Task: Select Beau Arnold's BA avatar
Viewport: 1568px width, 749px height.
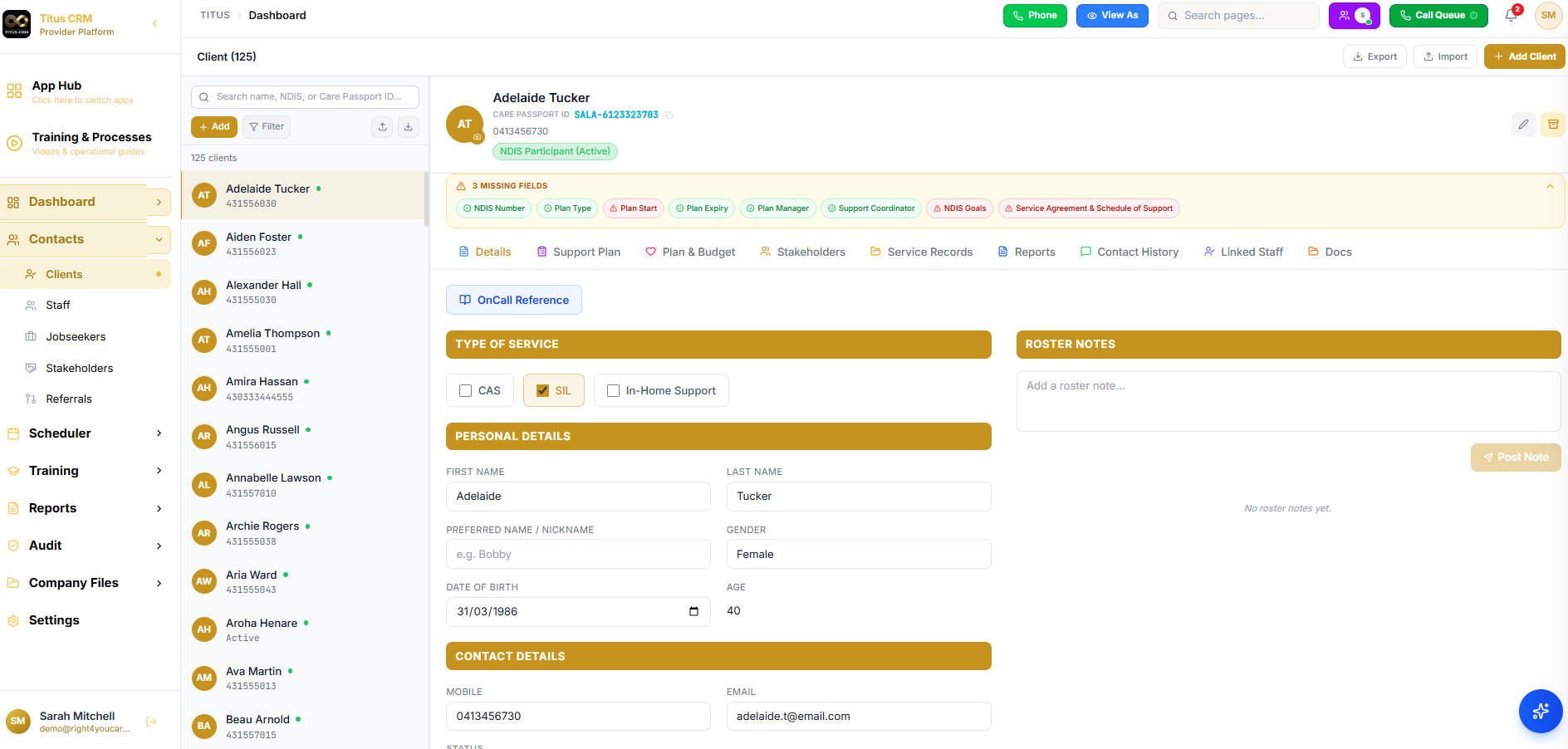Action: [x=204, y=727]
